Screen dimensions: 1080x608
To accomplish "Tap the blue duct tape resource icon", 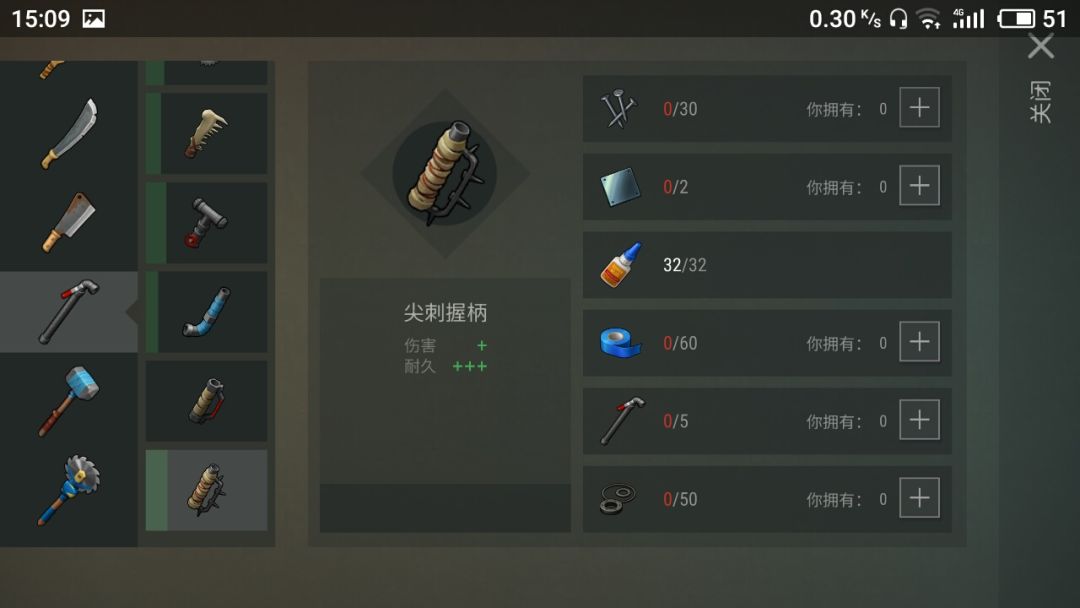I will (x=621, y=343).
